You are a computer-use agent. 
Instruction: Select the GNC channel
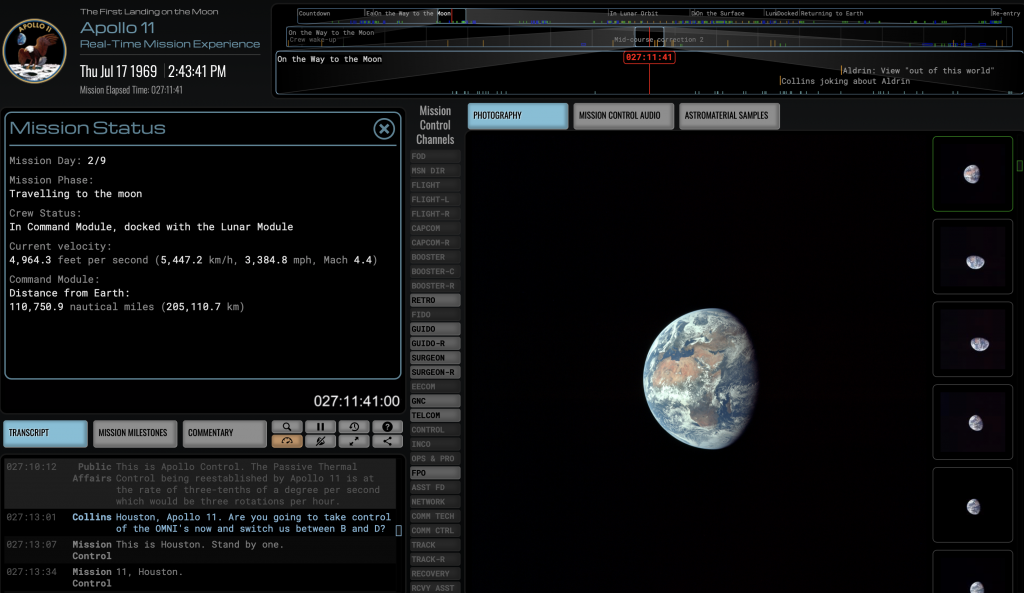435,401
